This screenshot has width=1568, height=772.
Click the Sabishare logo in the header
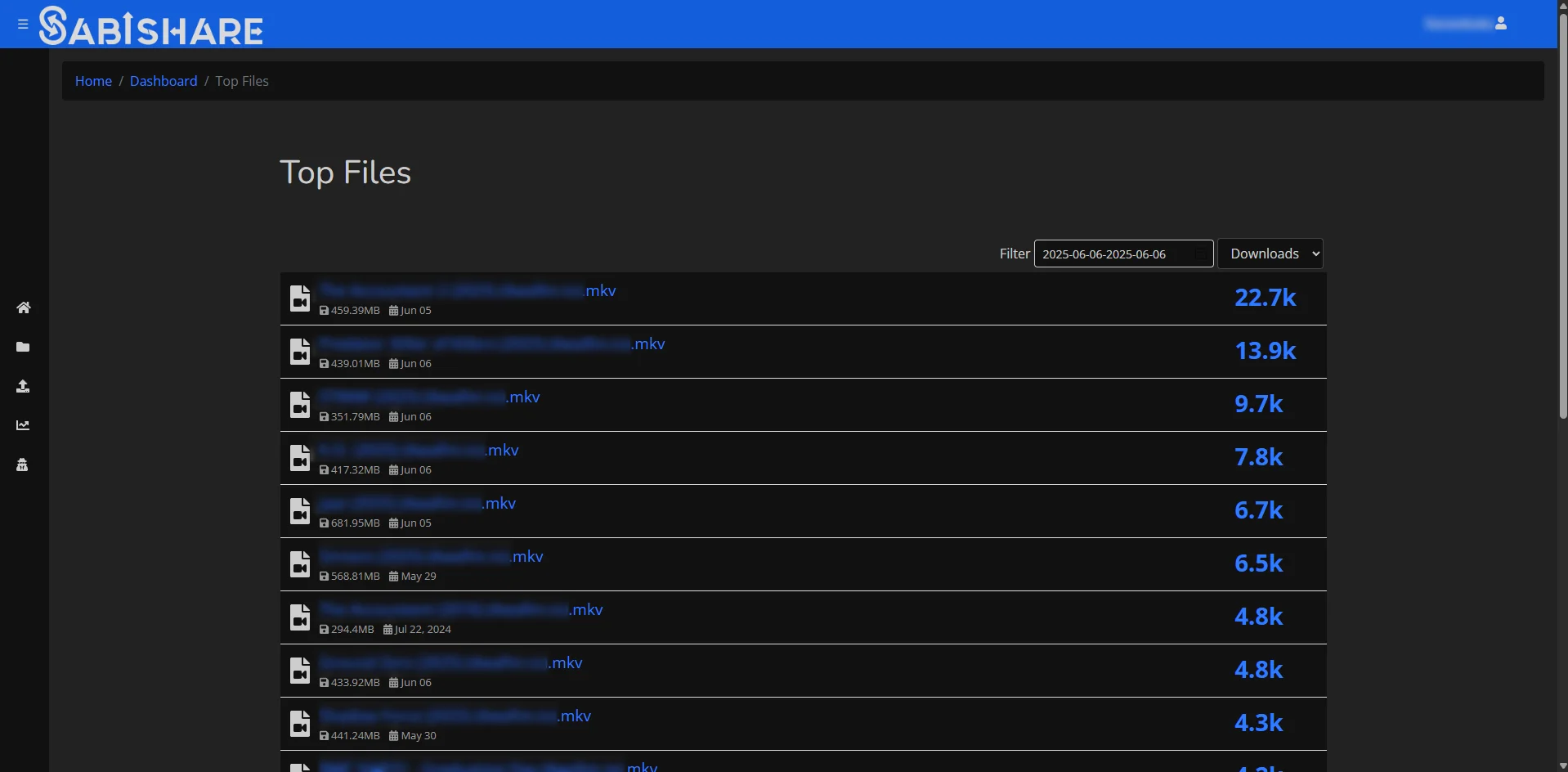point(151,25)
